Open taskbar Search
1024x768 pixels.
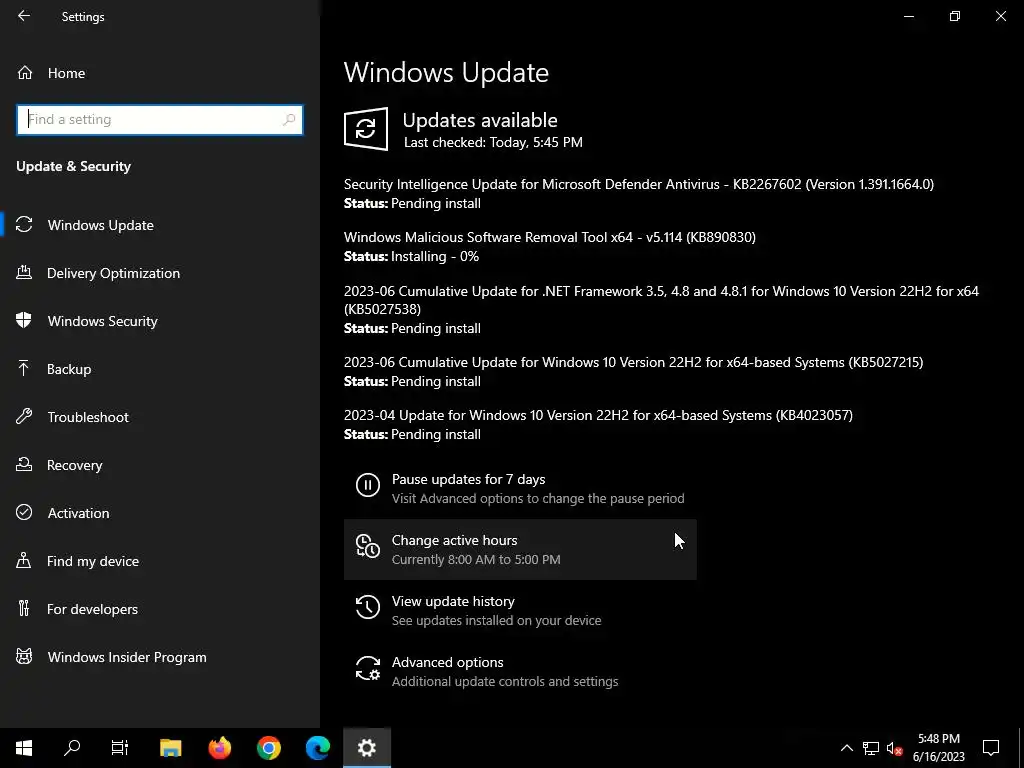pyautogui.click(x=72, y=748)
